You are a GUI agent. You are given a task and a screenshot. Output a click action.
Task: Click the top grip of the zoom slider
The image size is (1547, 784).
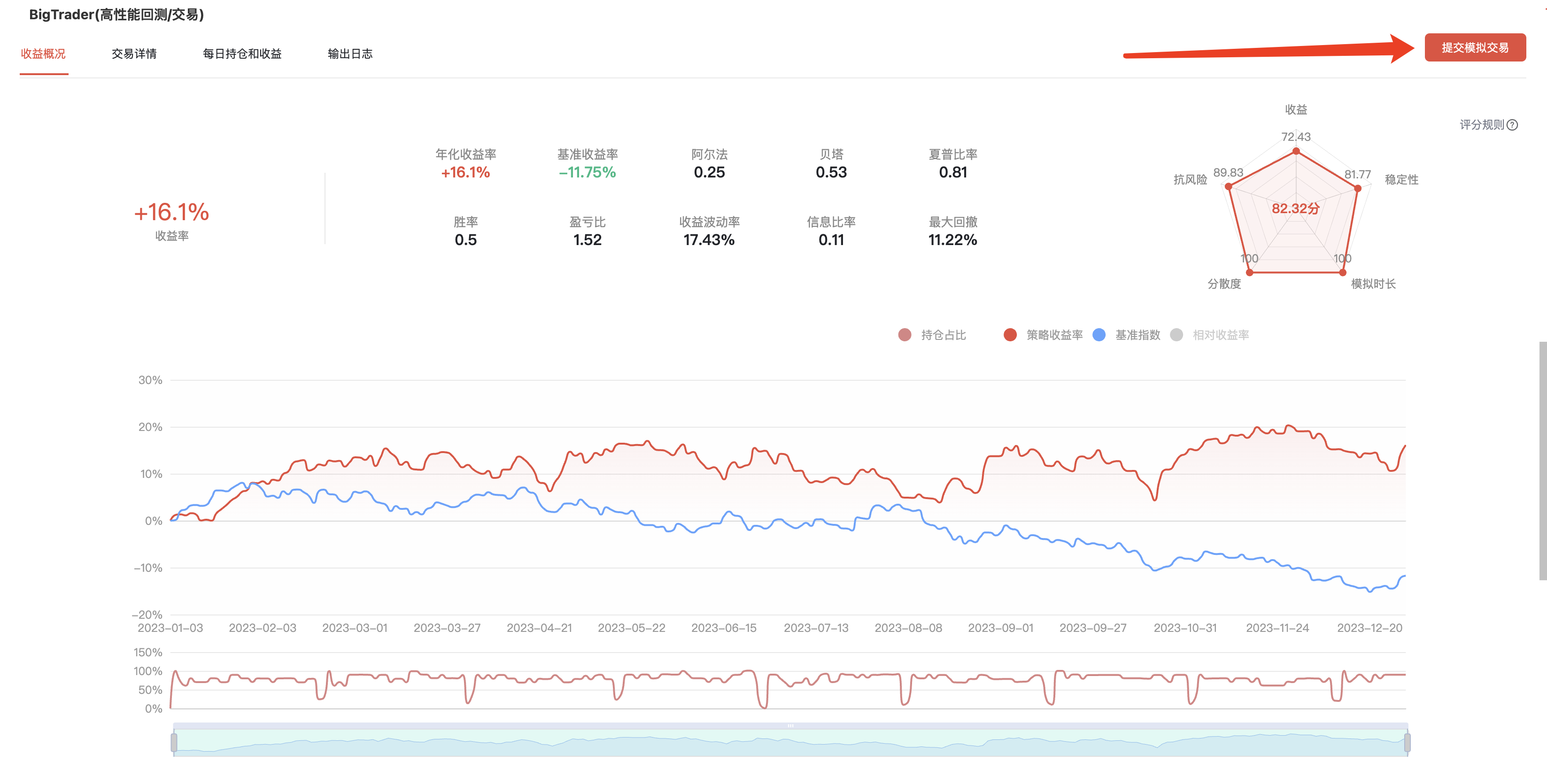[790, 726]
